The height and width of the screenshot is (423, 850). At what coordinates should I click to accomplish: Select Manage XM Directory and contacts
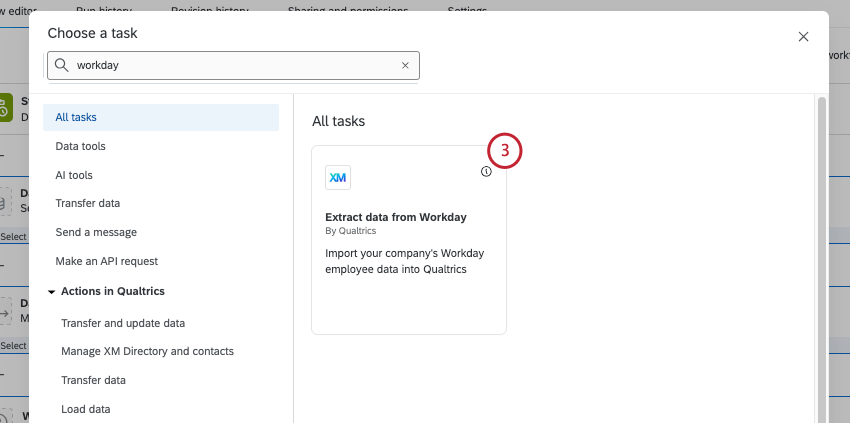pos(147,351)
